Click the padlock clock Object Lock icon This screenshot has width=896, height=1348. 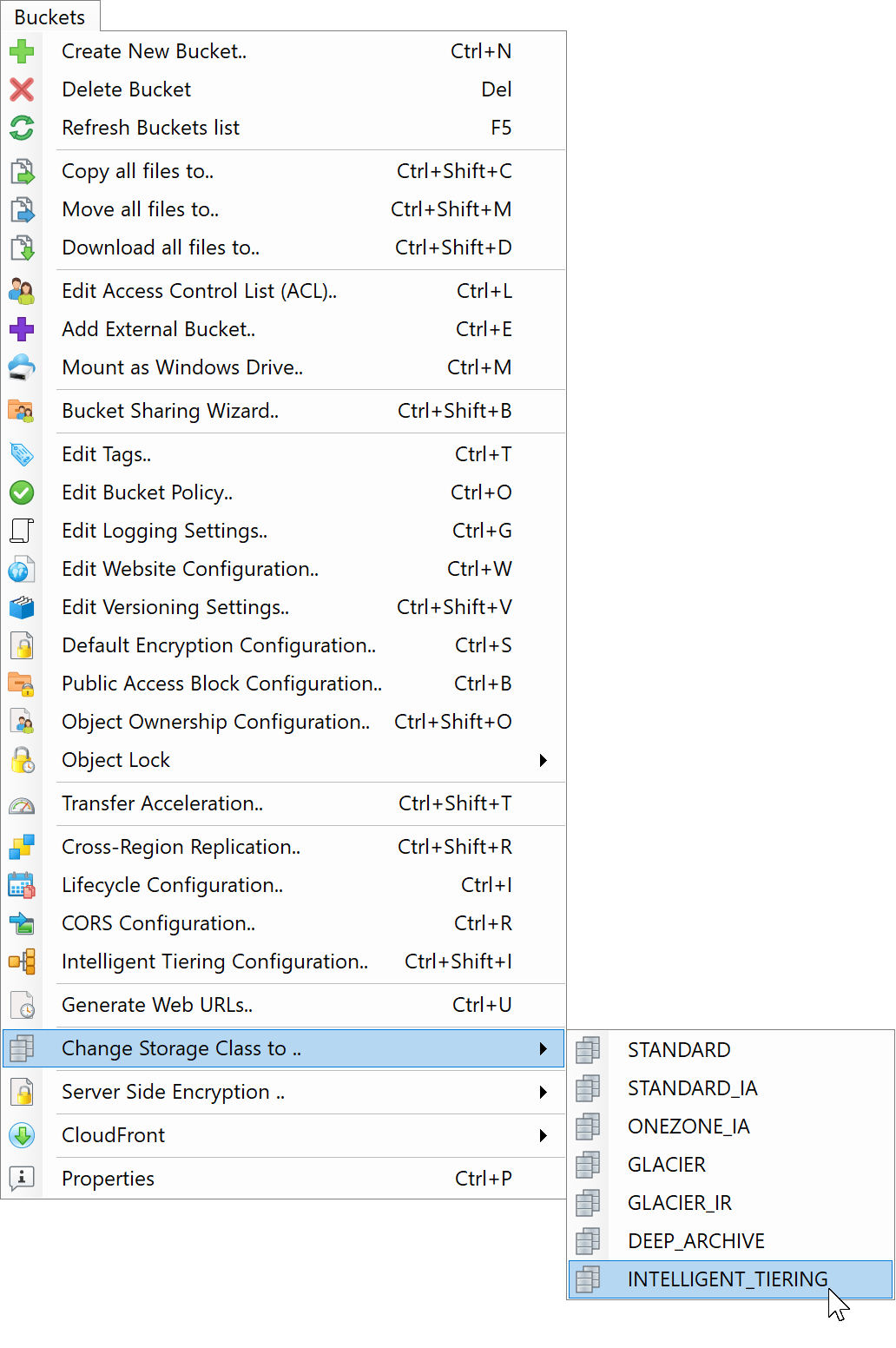(x=22, y=760)
